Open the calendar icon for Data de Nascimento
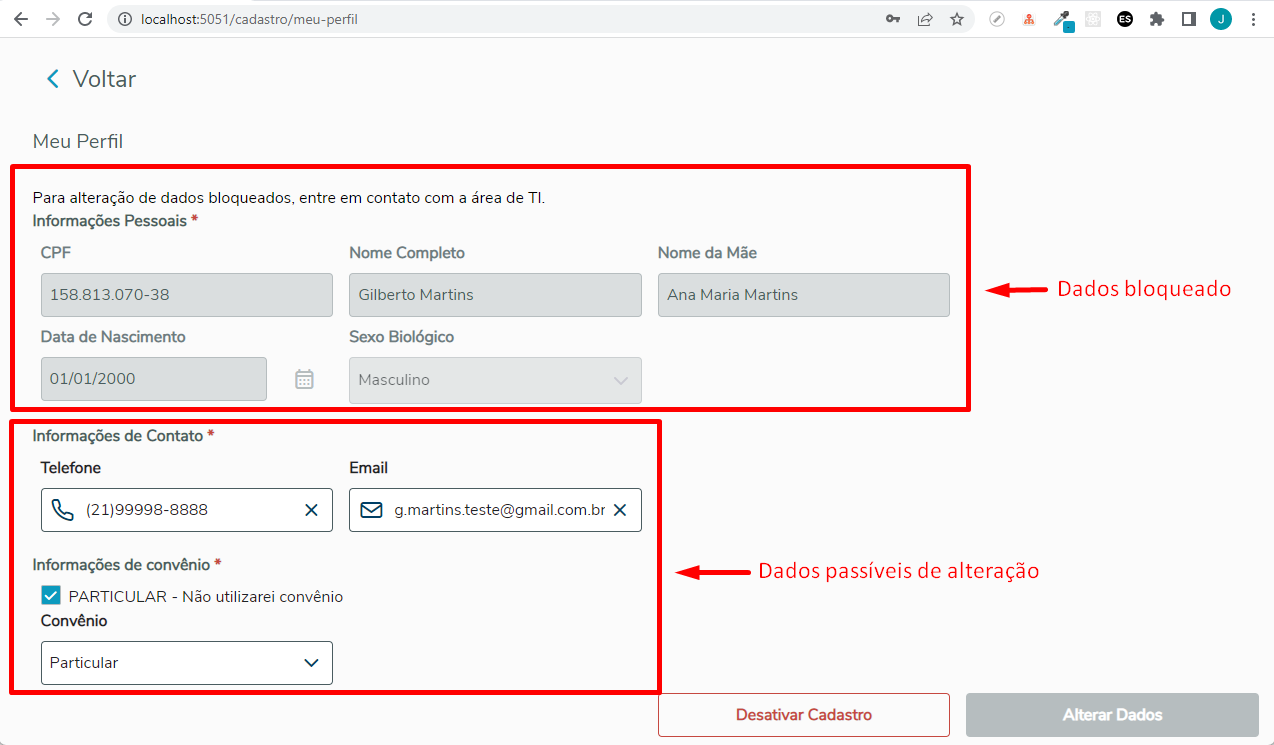This screenshot has width=1274, height=745. [304, 379]
